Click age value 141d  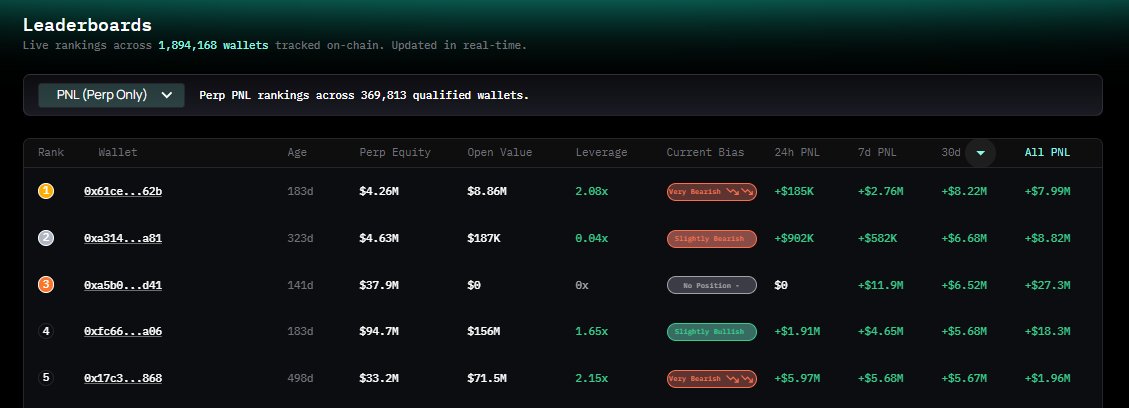[300, 285]
